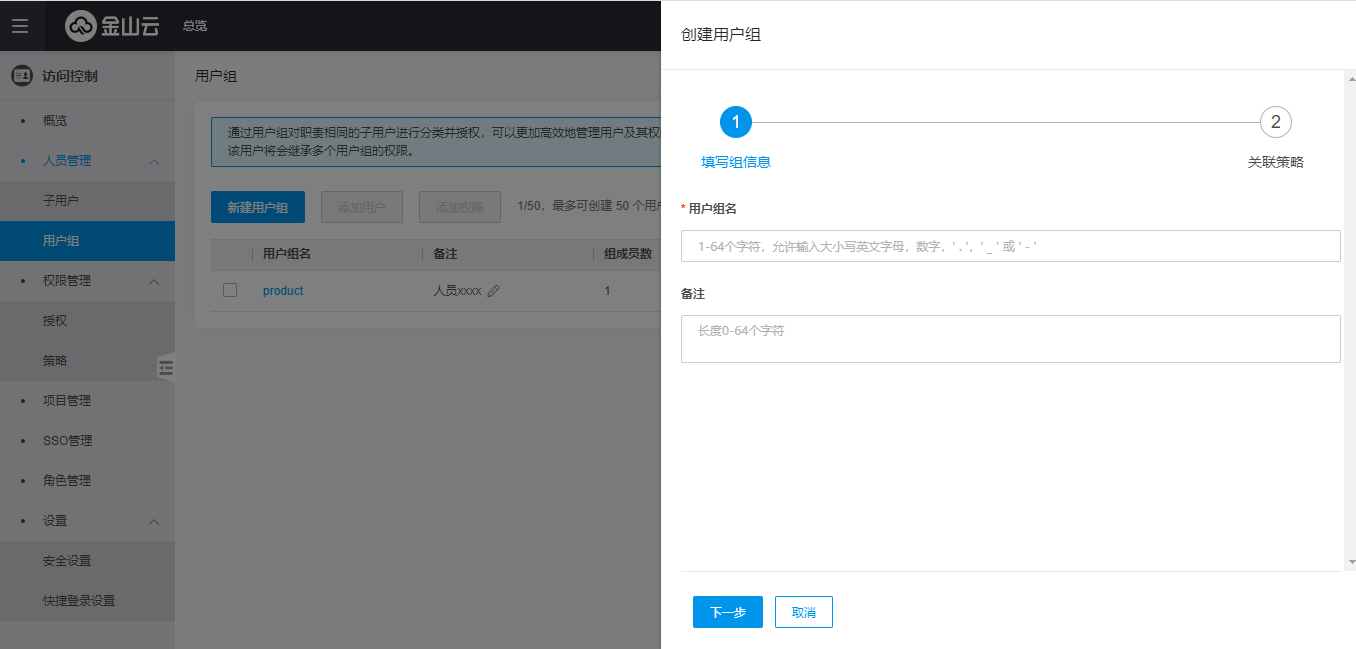The width and height of the screenshot is (1356, 649).
Task: Click the 关联策略 step label
Action: point(1276,162)
